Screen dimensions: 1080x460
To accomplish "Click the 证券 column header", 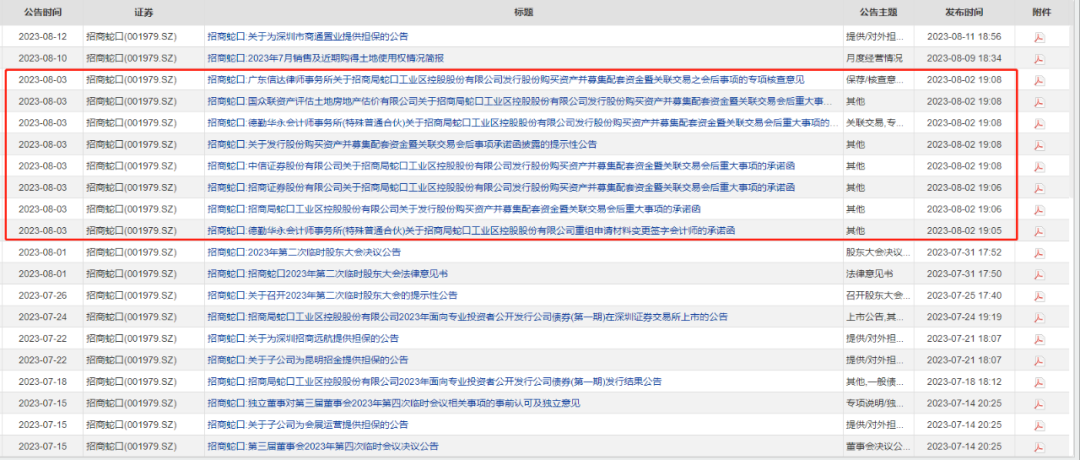I will (x=143, y=12).
